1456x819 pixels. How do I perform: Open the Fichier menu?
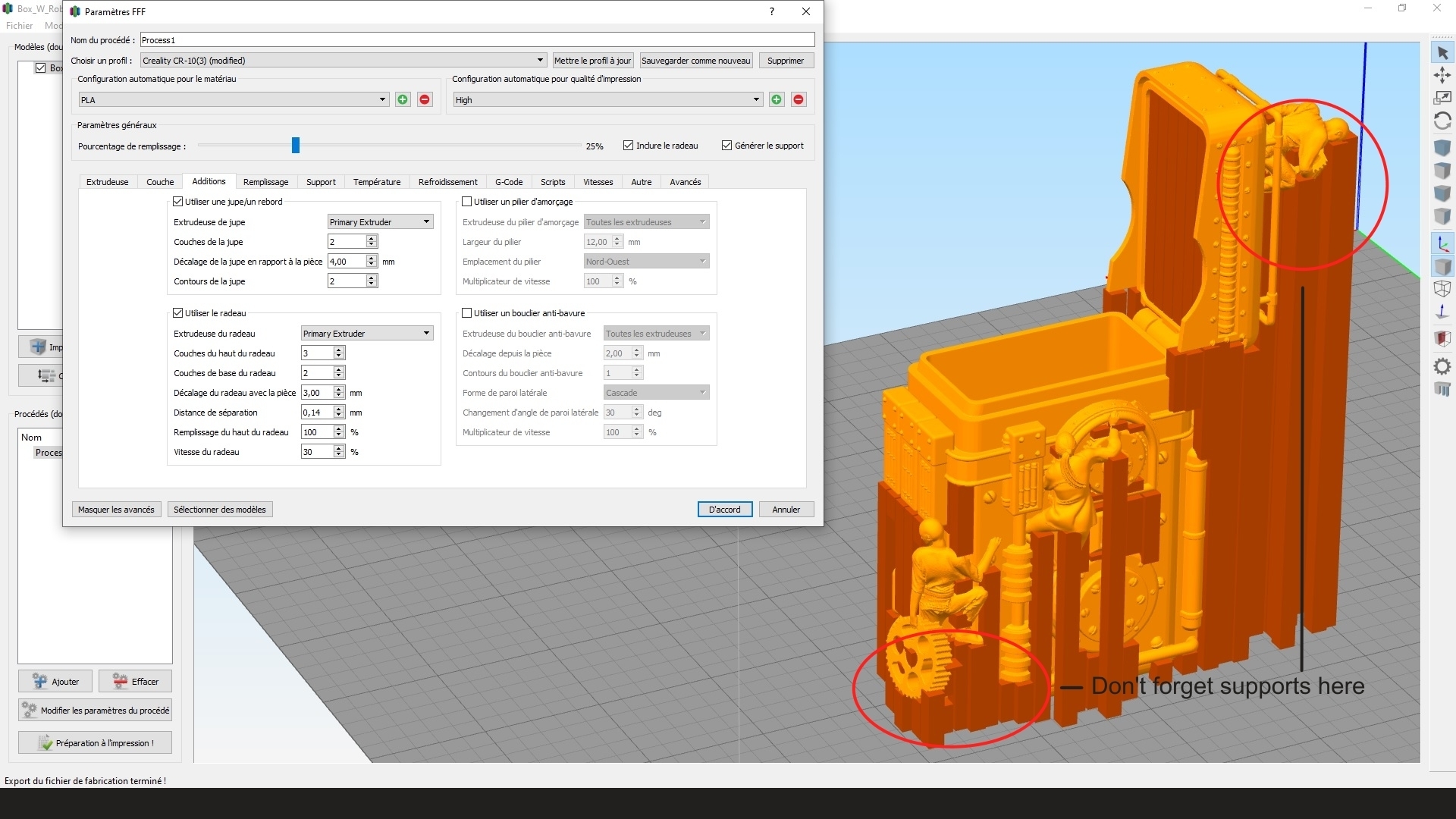(x=19, y=26)
